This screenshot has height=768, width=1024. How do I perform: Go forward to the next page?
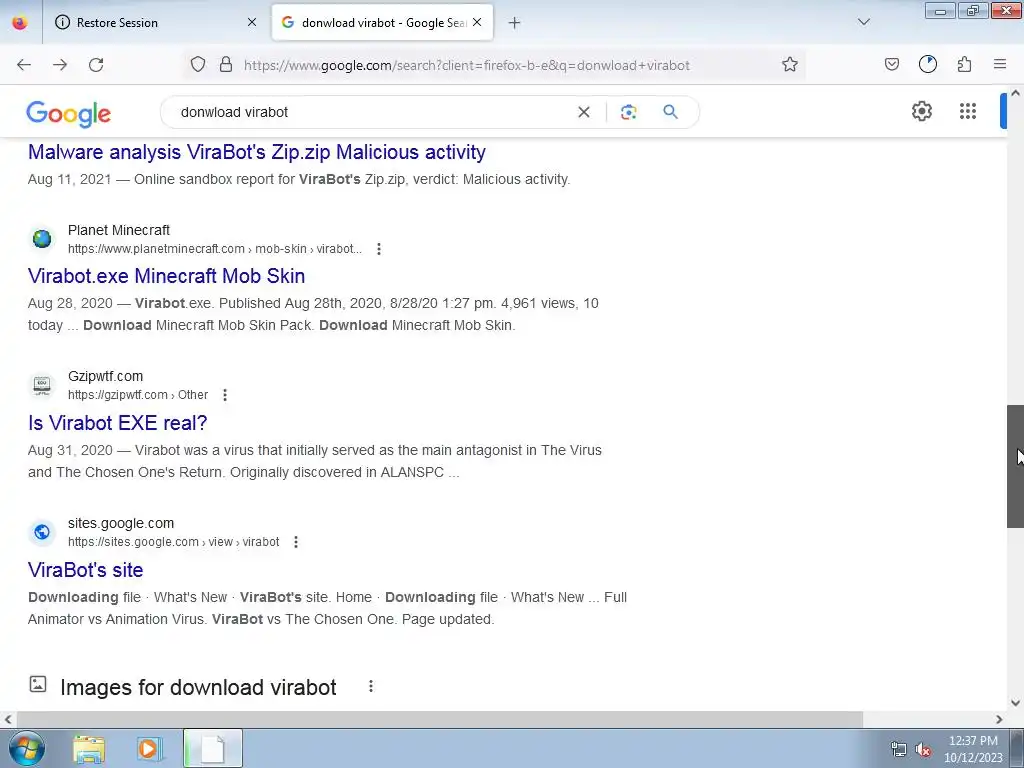pyautogui.click(x=60, y=65)
